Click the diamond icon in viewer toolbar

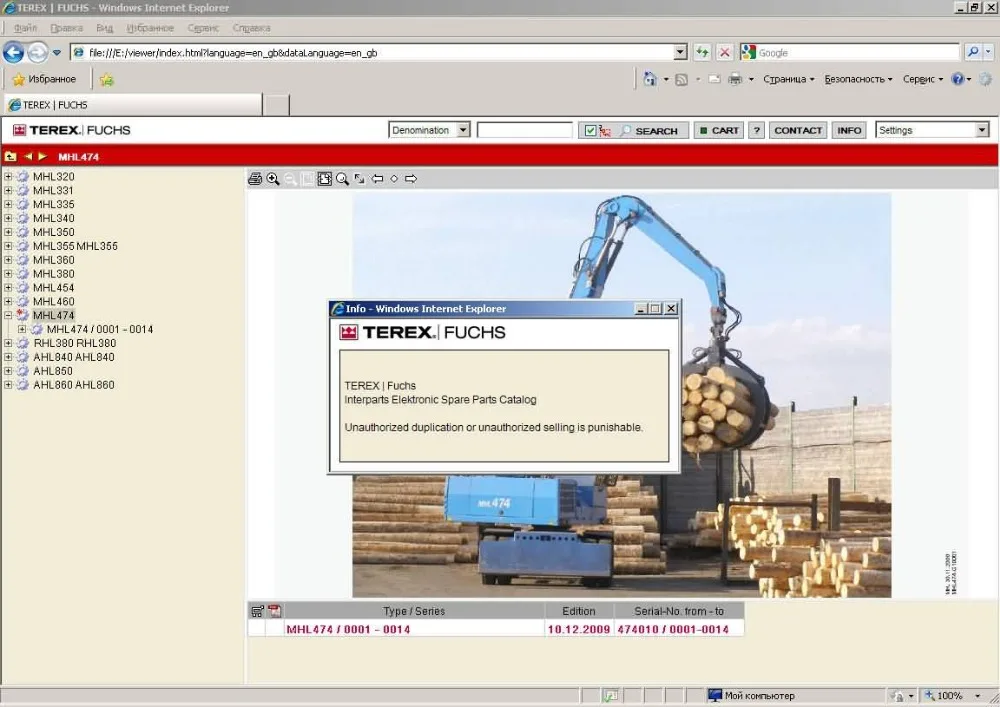pyautogui.click(x=394, y=179)
